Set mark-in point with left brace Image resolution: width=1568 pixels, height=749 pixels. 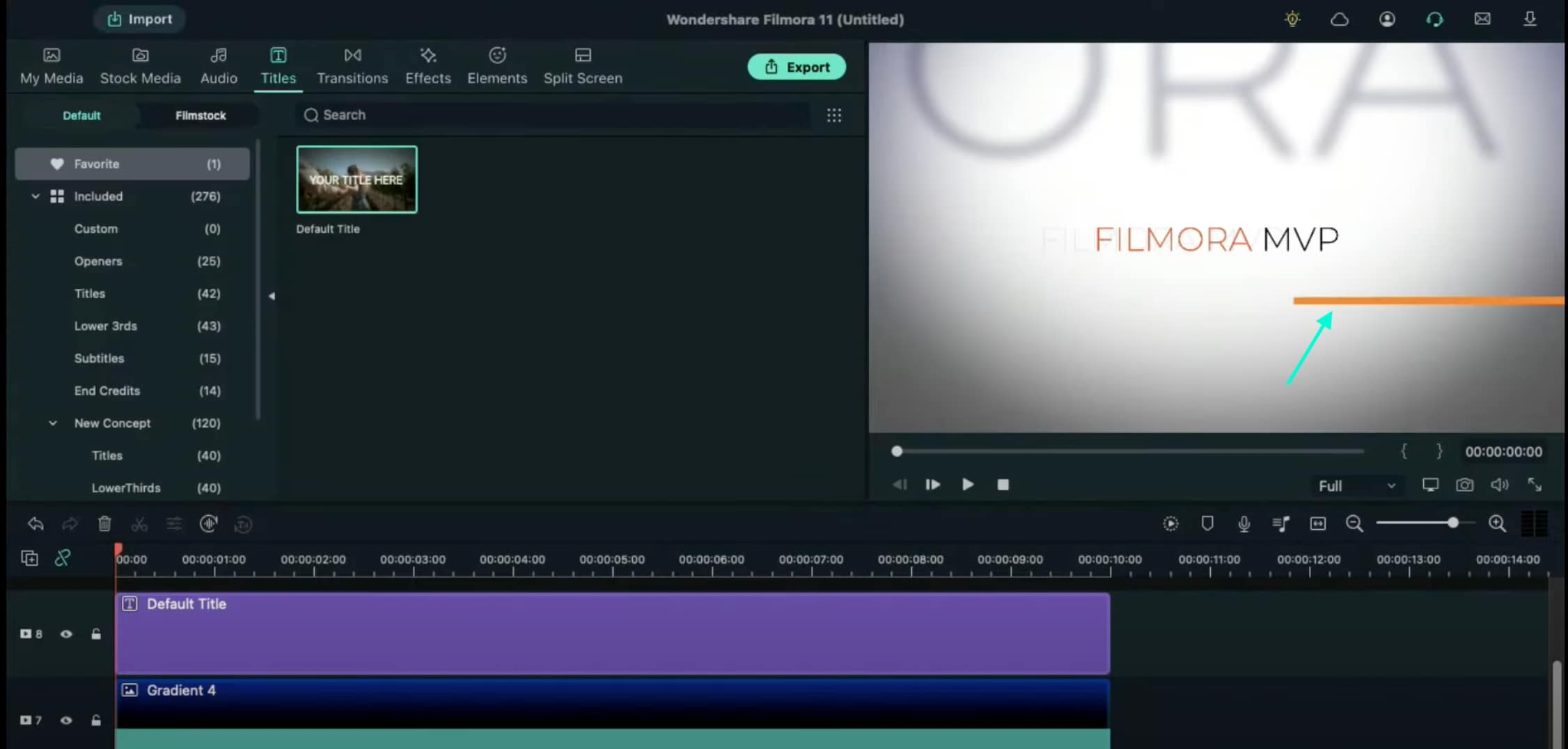click(x=1404, y=451)
